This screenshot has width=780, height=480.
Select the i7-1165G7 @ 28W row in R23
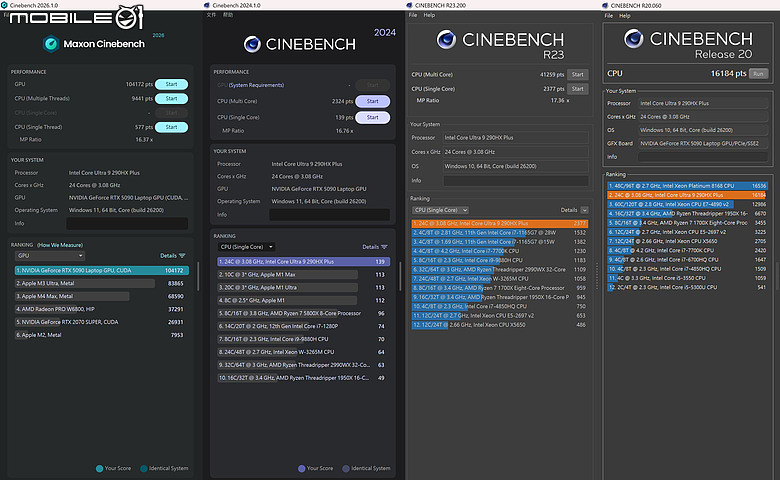(500, 233)
